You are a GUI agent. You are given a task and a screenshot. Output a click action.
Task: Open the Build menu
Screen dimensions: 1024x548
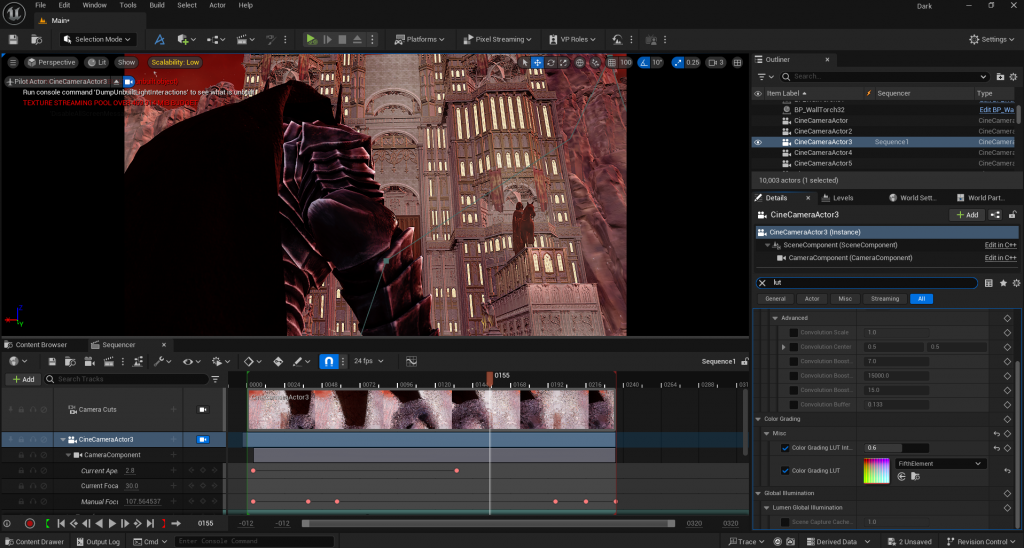[157, 5]
